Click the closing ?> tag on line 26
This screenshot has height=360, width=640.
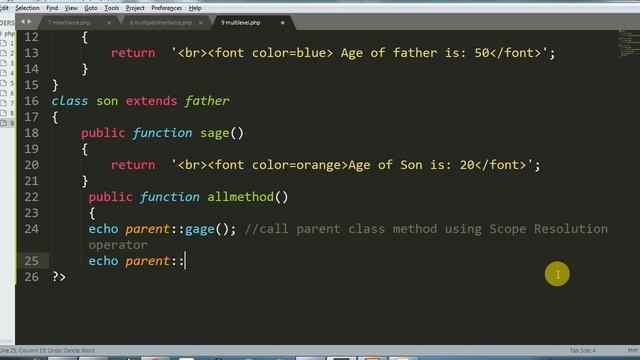[x=59, y=277]
